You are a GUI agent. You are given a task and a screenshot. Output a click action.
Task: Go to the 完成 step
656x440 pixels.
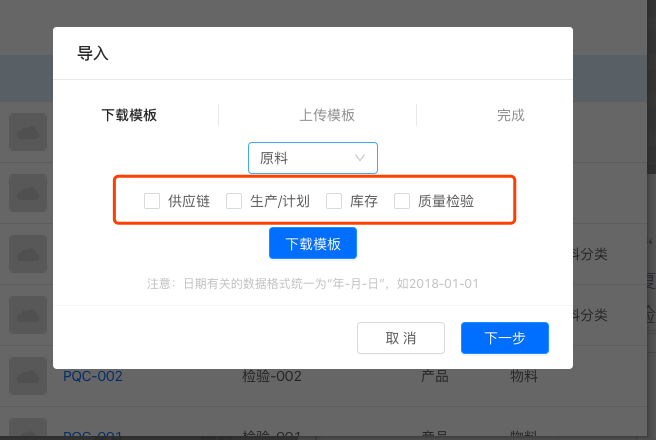510,115
